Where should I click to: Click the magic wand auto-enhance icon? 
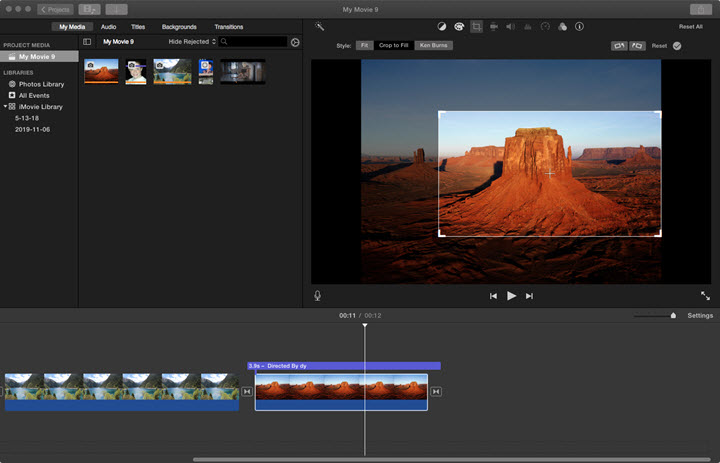pyautogui.click(x=320, y=27)
